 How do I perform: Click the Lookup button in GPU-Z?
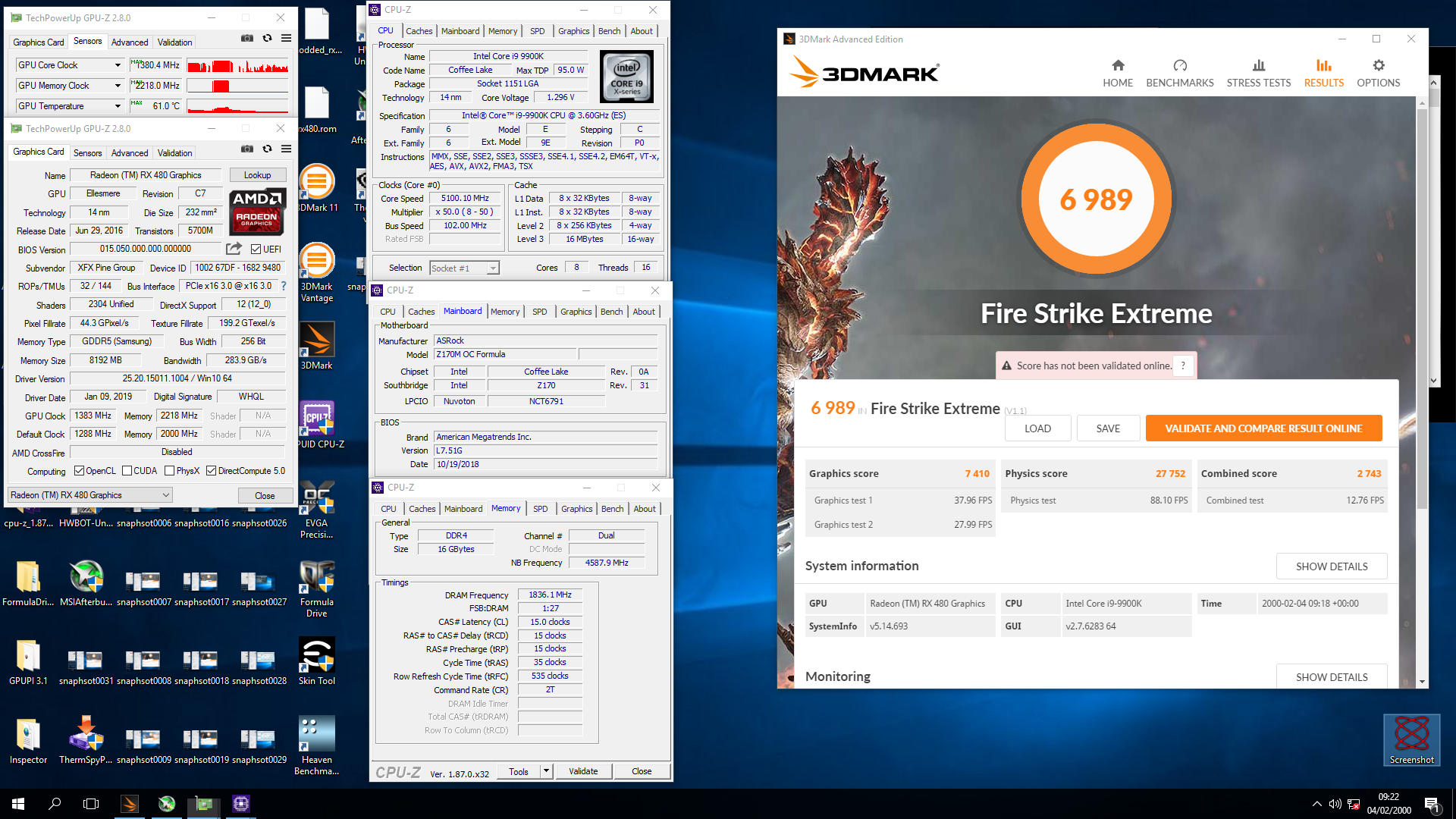[257, 175]
